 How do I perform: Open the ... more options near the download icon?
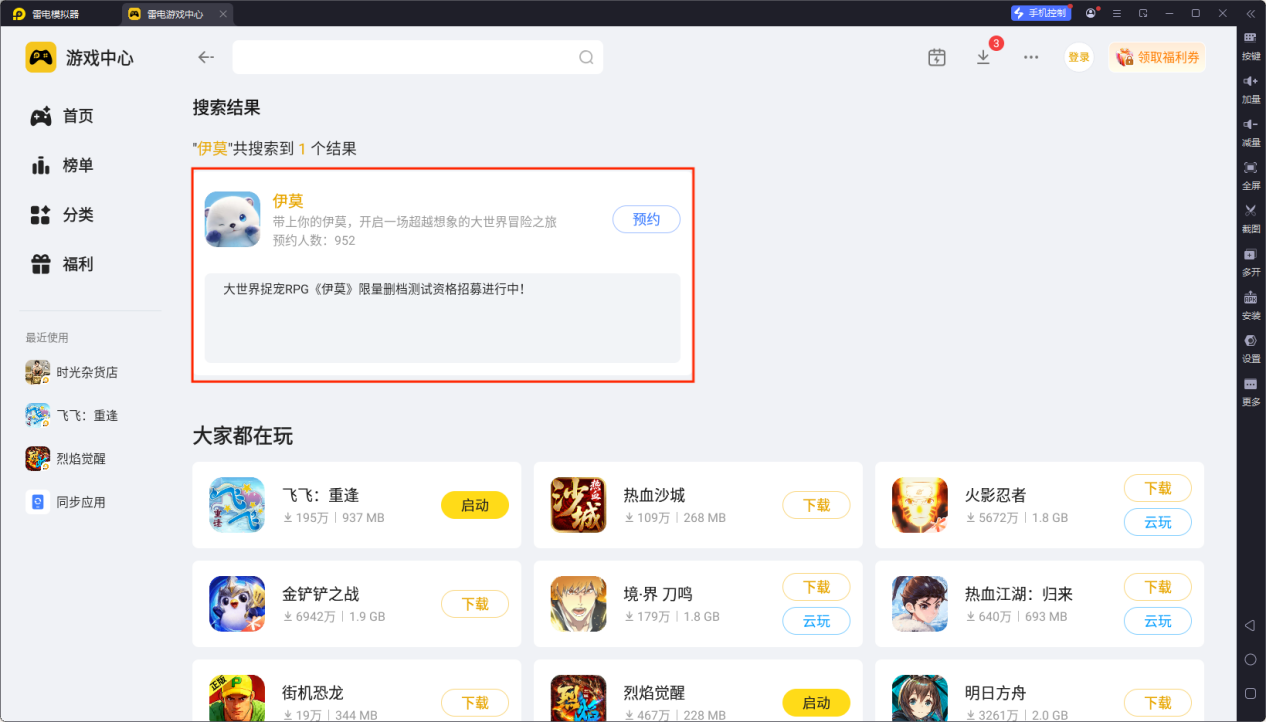click(x=1030, y=57)
